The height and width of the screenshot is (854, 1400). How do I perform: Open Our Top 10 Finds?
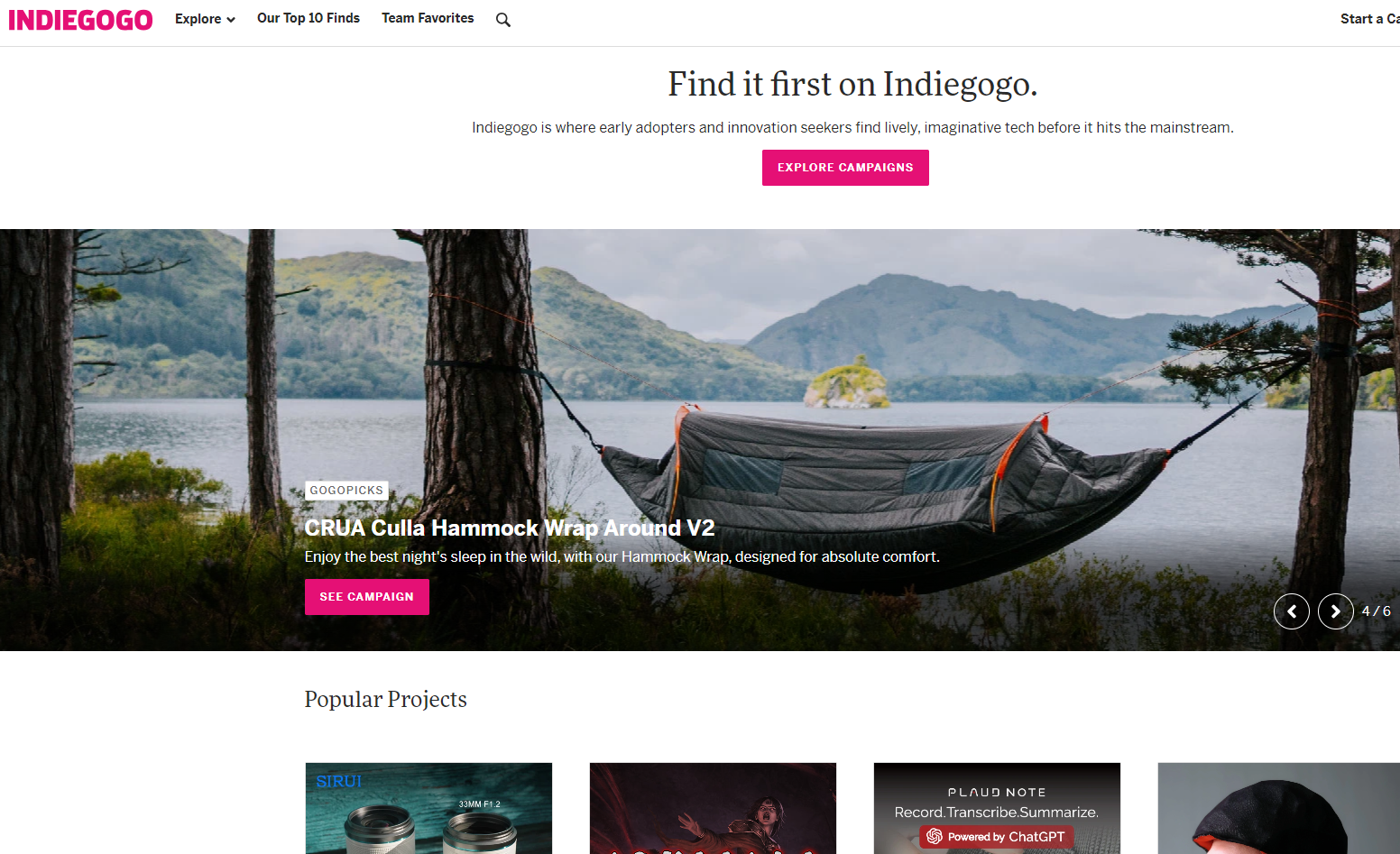(x=309, y=18)
